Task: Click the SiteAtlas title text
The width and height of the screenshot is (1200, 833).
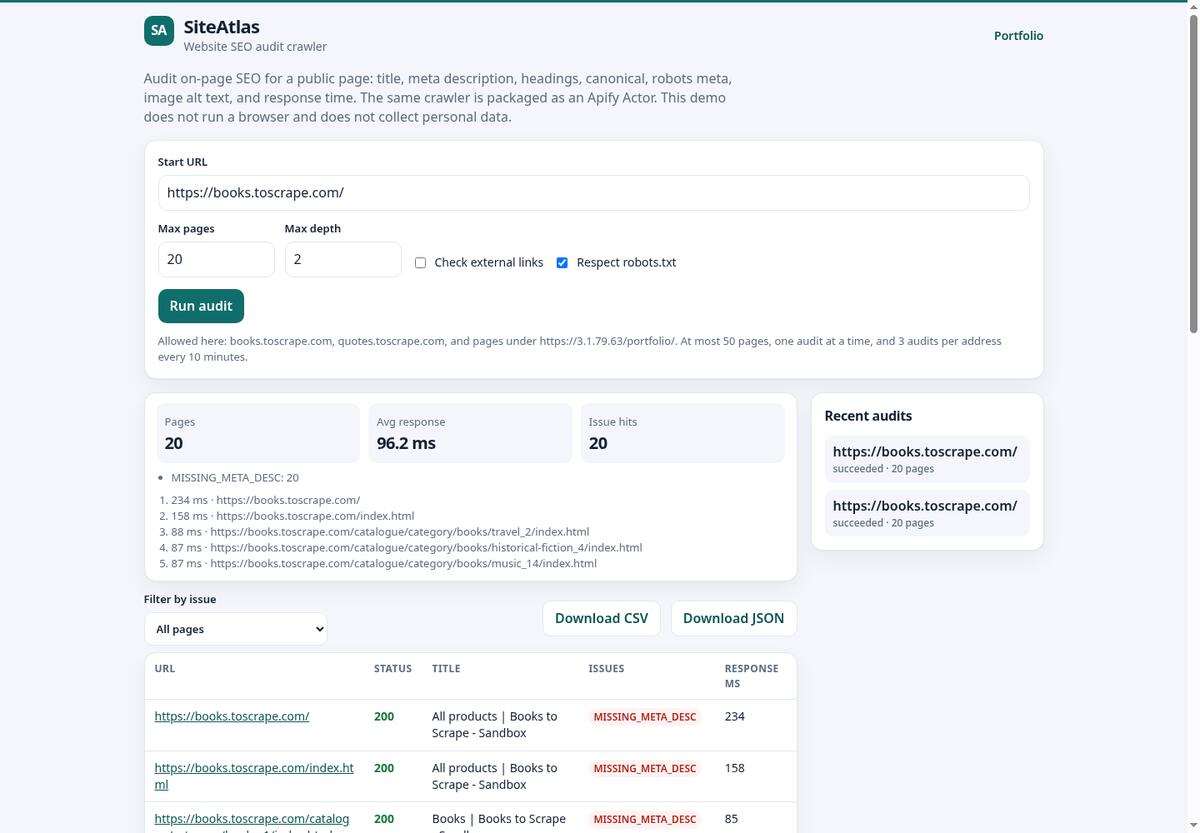Action: point(222,27)
